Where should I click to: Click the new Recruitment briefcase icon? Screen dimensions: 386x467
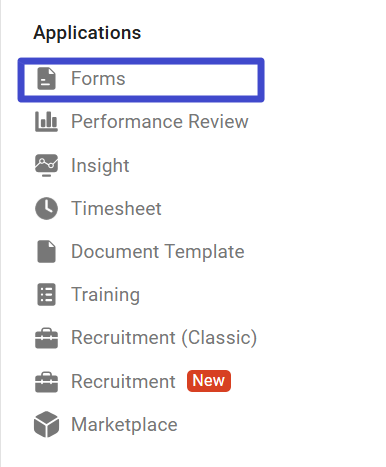click(x=46, y=381)
